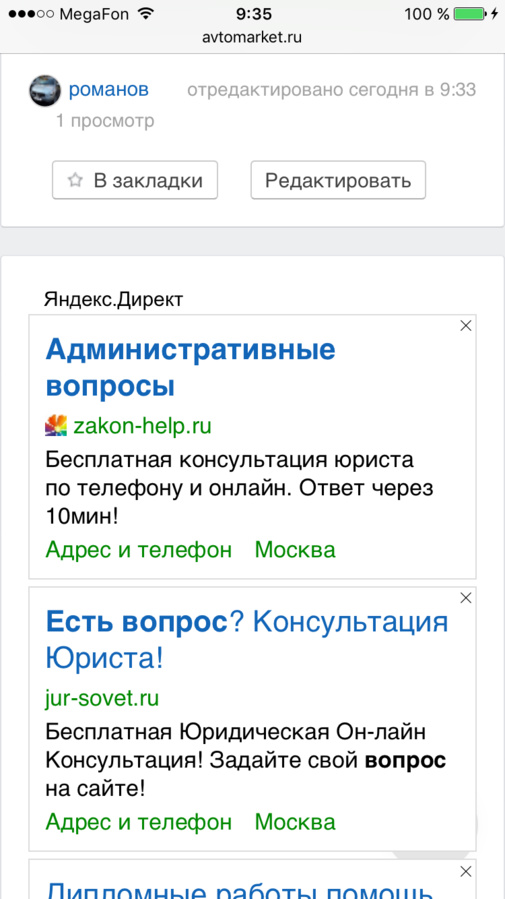
Task: Open Административные вопросы ad headline
Action: click(190, 368)
